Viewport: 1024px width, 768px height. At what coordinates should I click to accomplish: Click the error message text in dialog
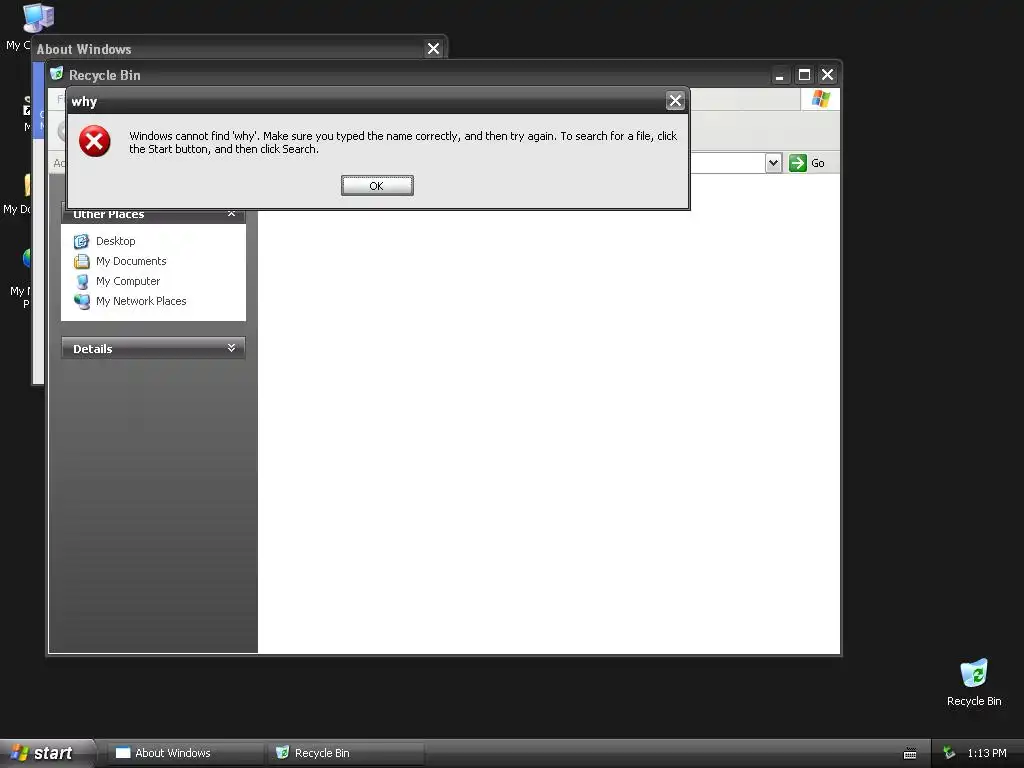403,142
